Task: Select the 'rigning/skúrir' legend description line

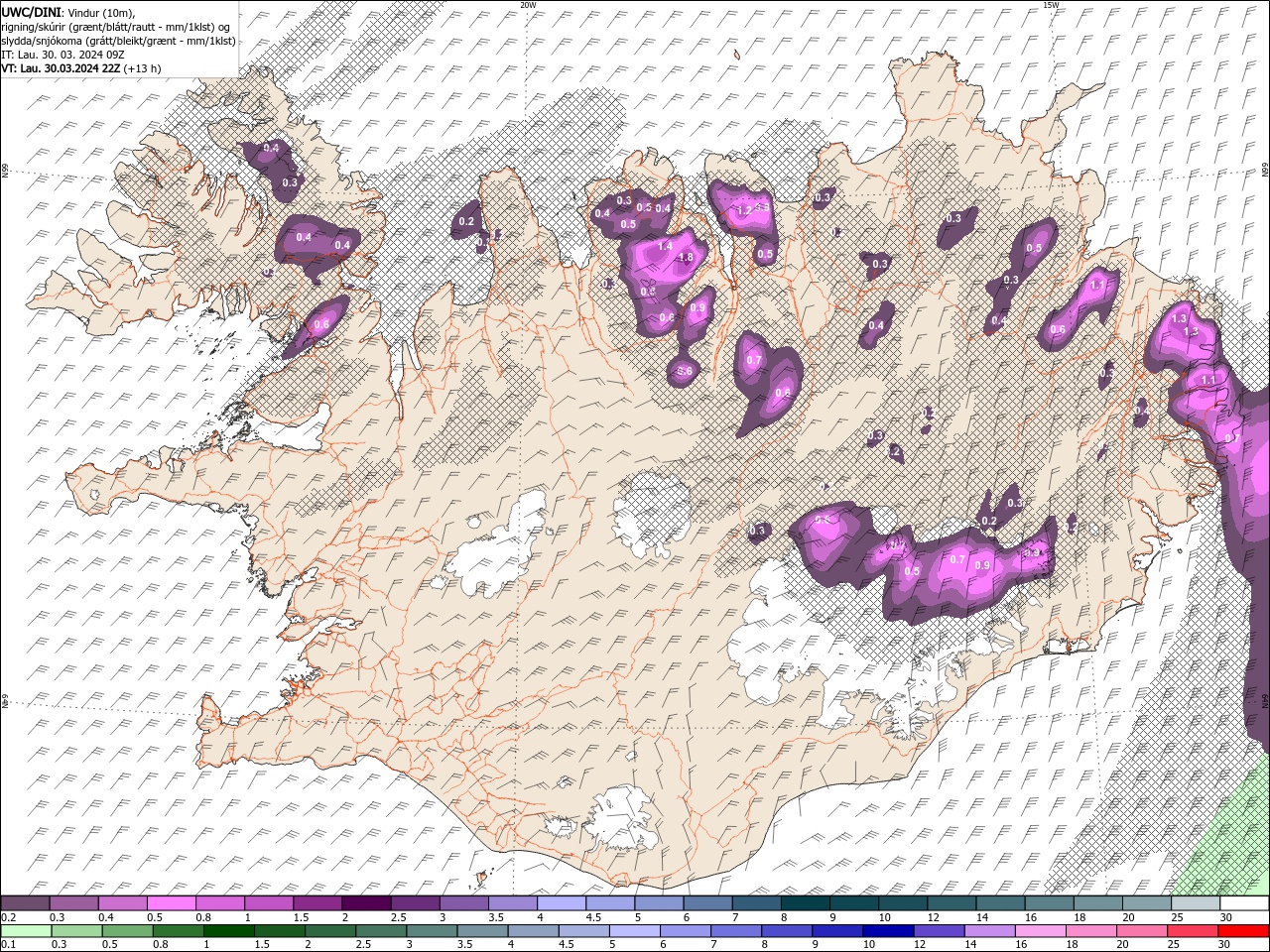Action: [x=116, y=26]
